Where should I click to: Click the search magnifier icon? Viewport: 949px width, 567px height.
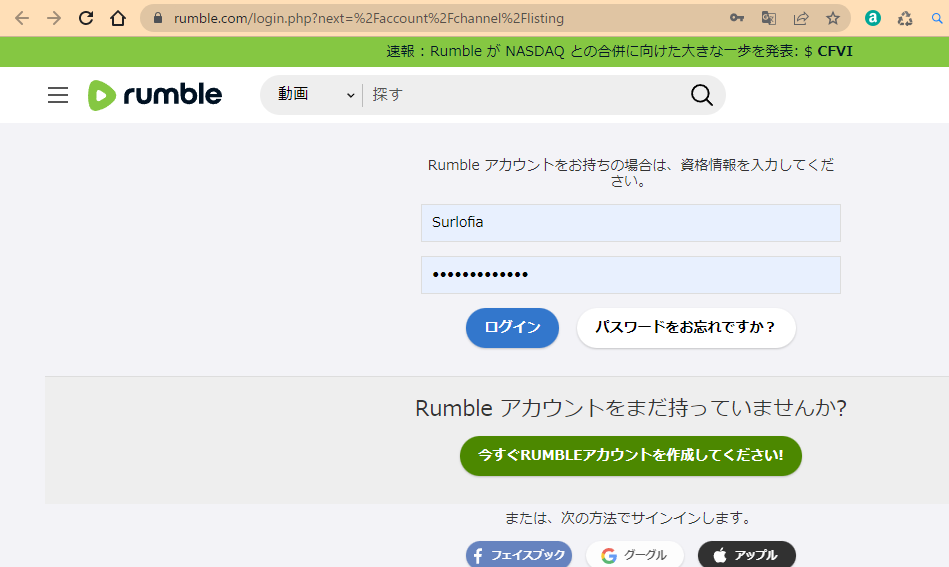point(701,95)
